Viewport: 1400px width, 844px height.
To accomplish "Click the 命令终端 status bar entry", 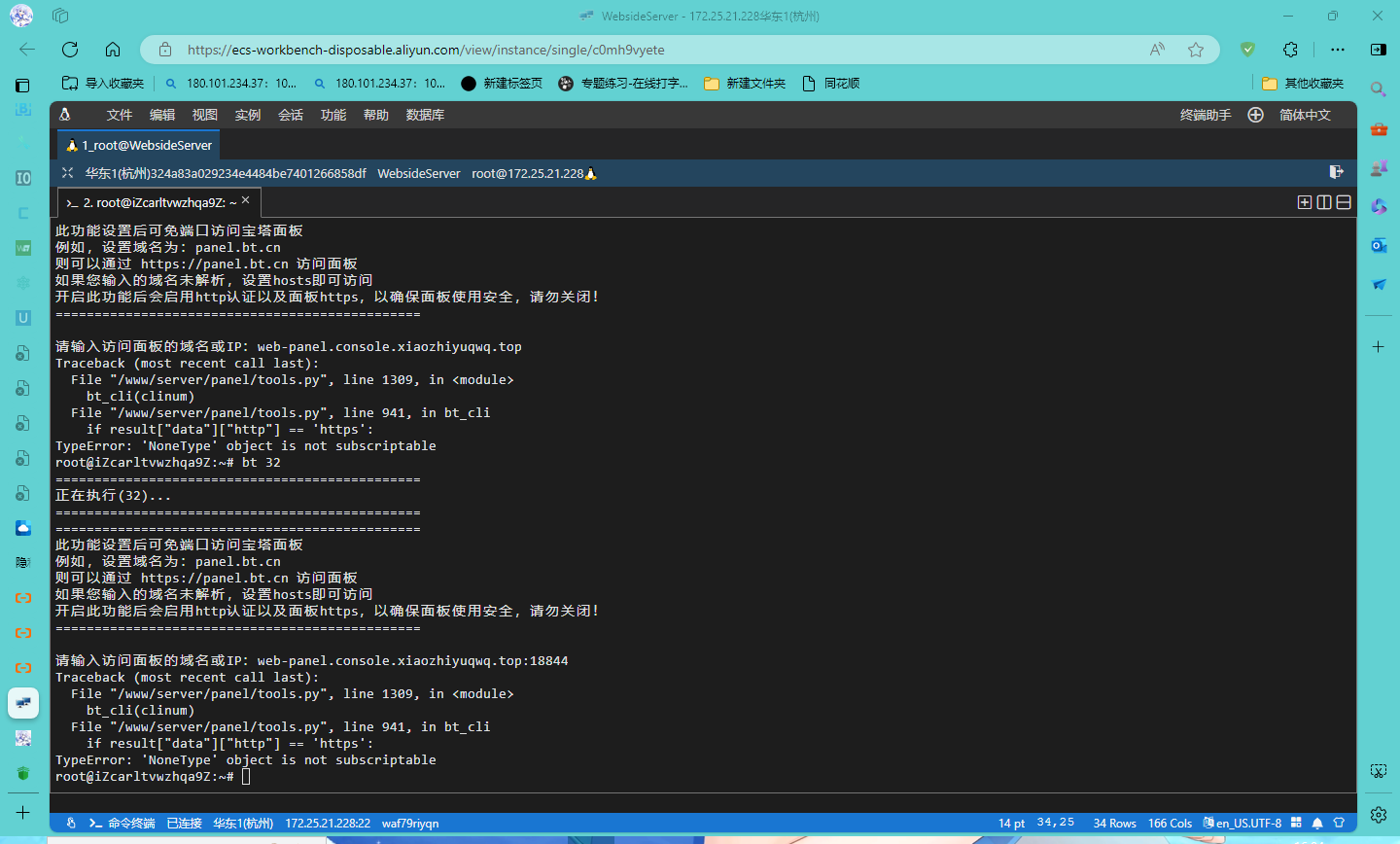I will pos(122,824).
